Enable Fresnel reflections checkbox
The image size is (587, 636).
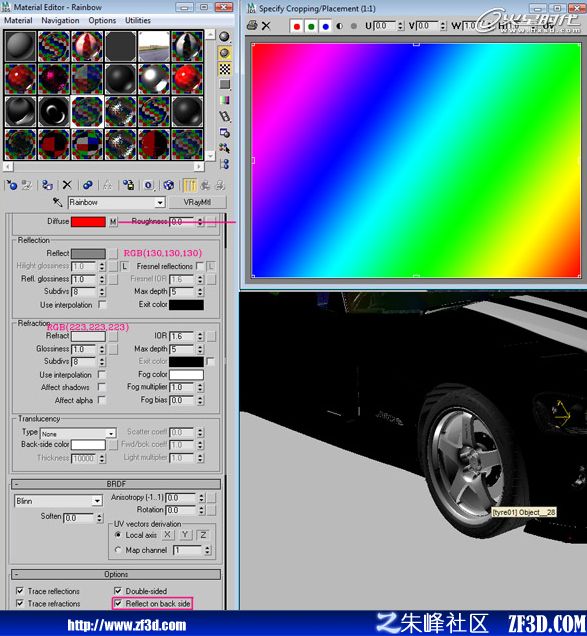[200, 266]
